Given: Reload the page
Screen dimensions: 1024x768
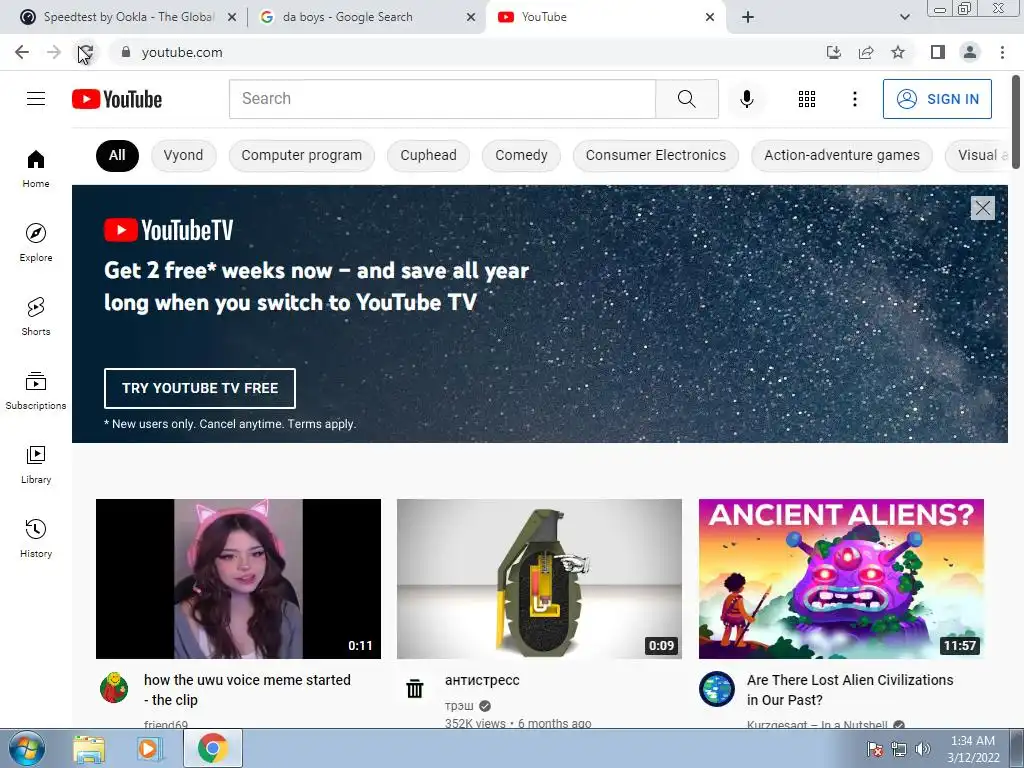Looking at the screenshot, I should pyautogui.click(x=86, y=52).
